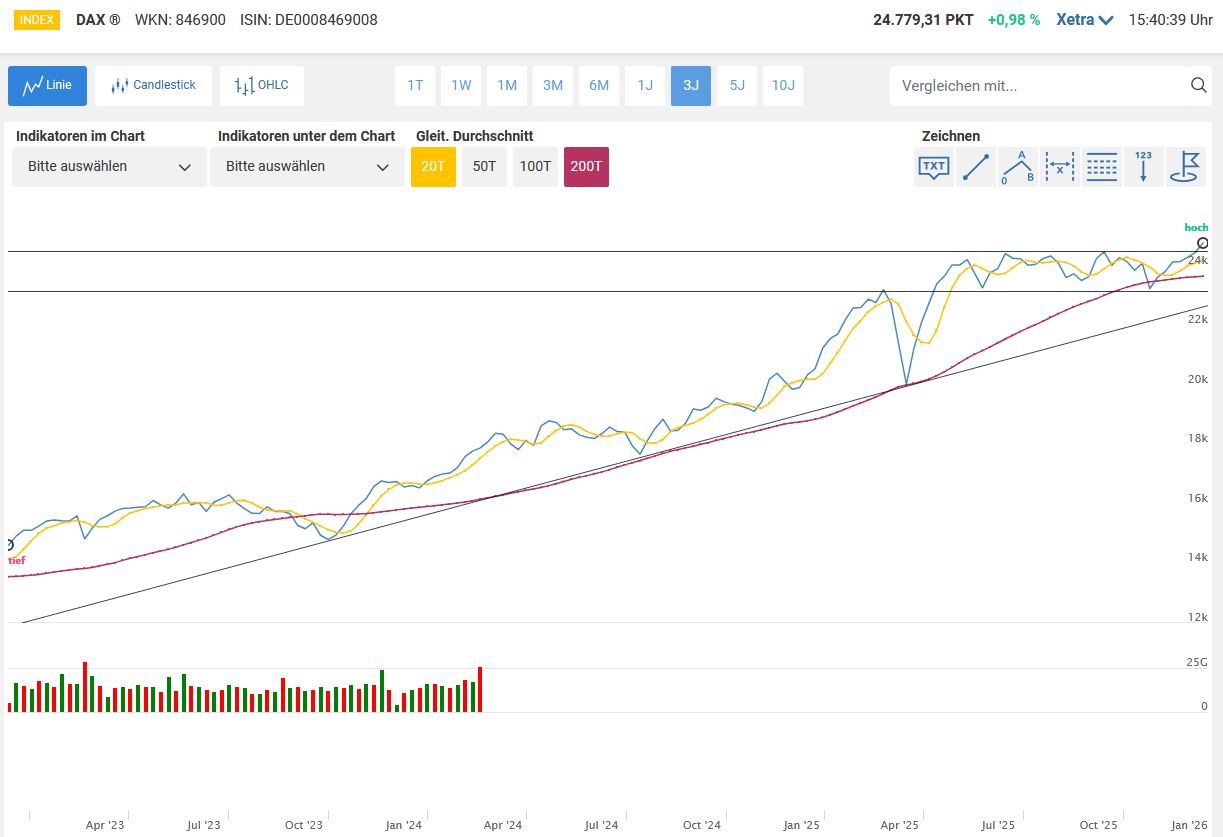This screenshot has height=837, width=1223.
Task: Select the dashed horizontal levels tool
Action: 1101,167
